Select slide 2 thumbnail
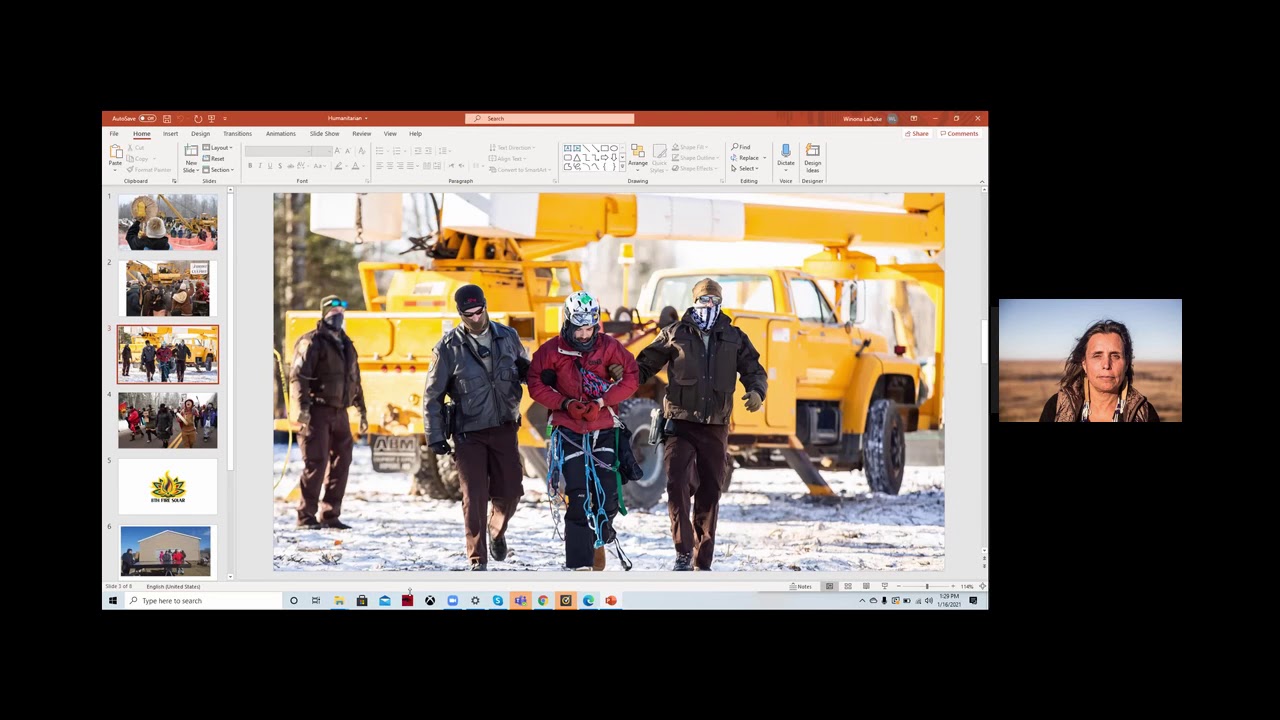The width and height of the screenshot is (1280, 720). point(167,288)
